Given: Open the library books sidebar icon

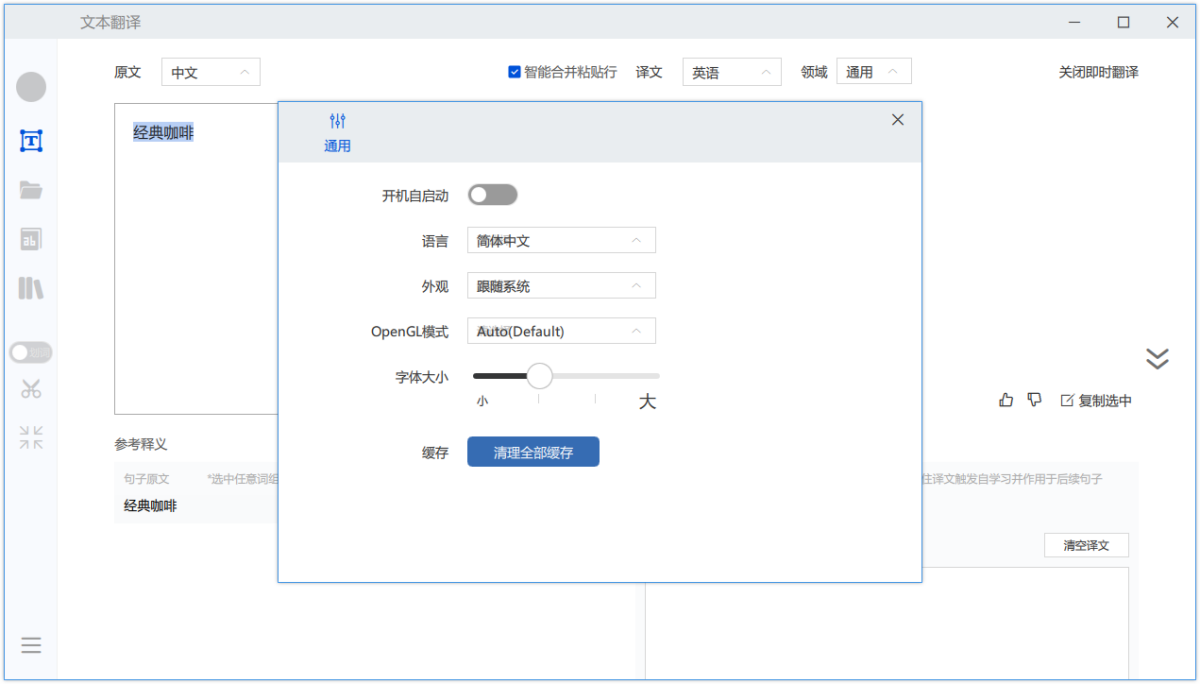Looking at the screenshot, I should click(31, 289).
